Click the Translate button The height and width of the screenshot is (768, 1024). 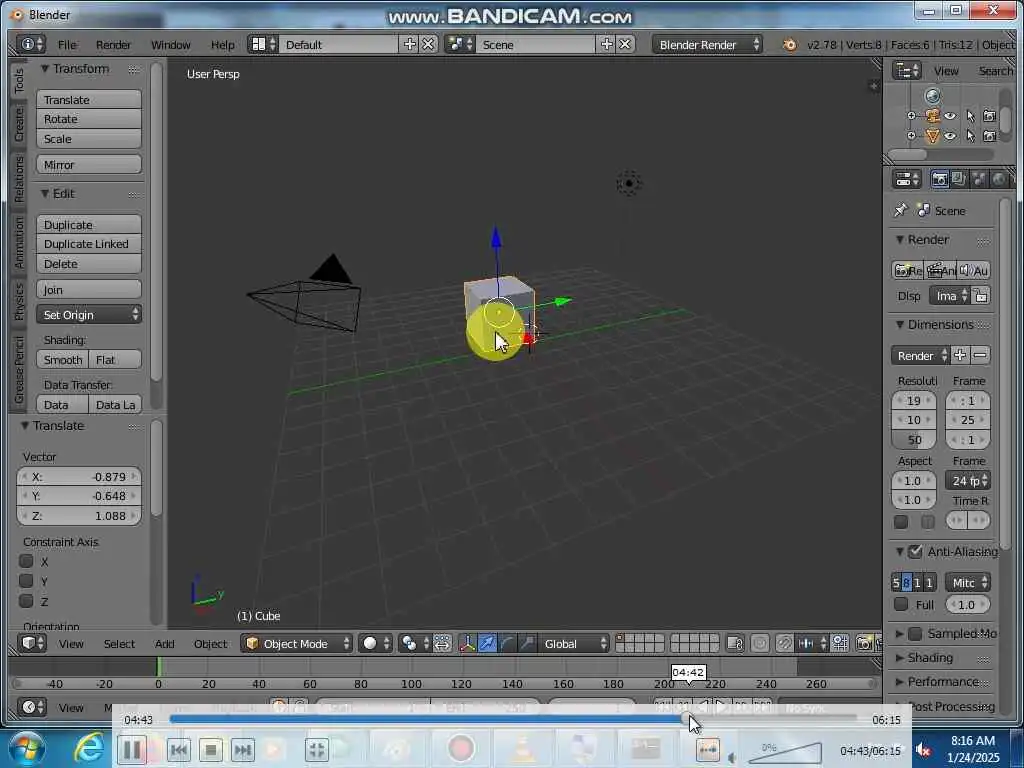(89, 99)
